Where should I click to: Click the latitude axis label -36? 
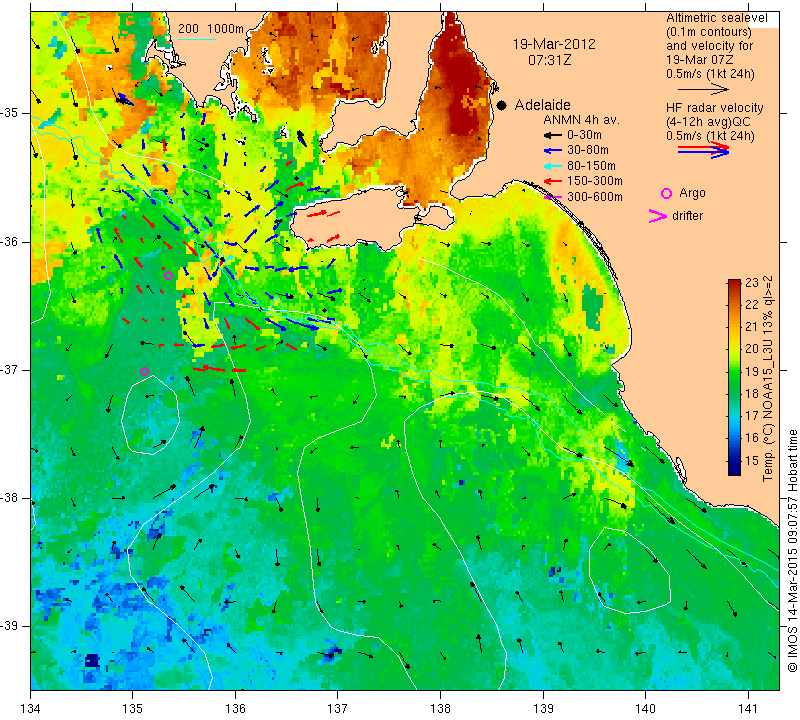pos(9,241)
